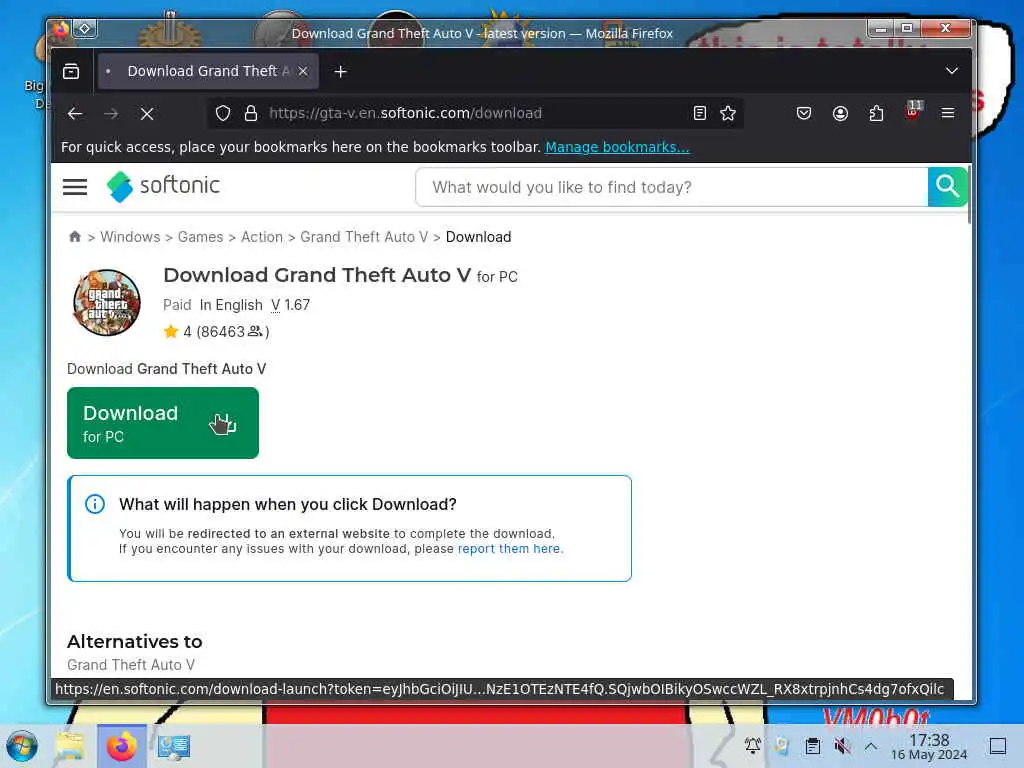
Task: Open File Explorer from taskbar
Action: (x=69, y=746)
